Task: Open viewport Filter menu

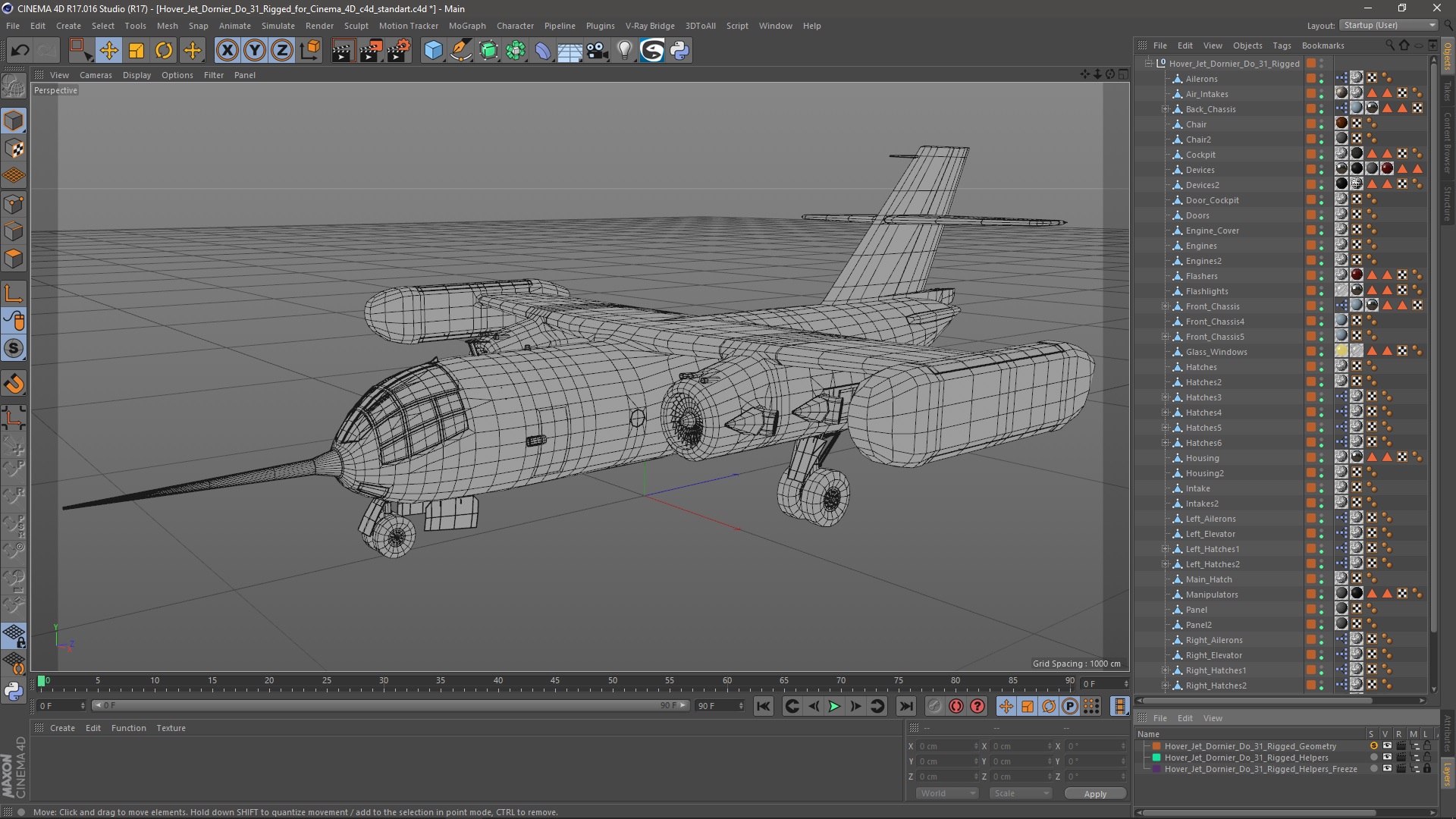Action: coord(214,75)
